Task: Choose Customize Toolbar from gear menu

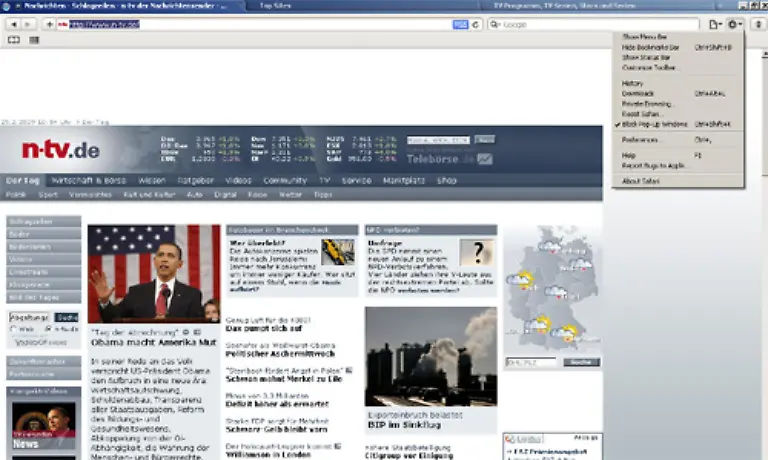Action: (x=678, y=68)
